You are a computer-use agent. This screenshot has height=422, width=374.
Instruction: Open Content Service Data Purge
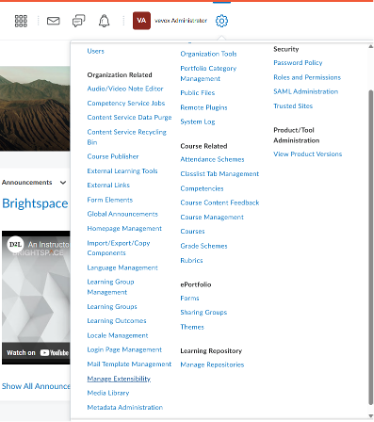coord(129,118)
